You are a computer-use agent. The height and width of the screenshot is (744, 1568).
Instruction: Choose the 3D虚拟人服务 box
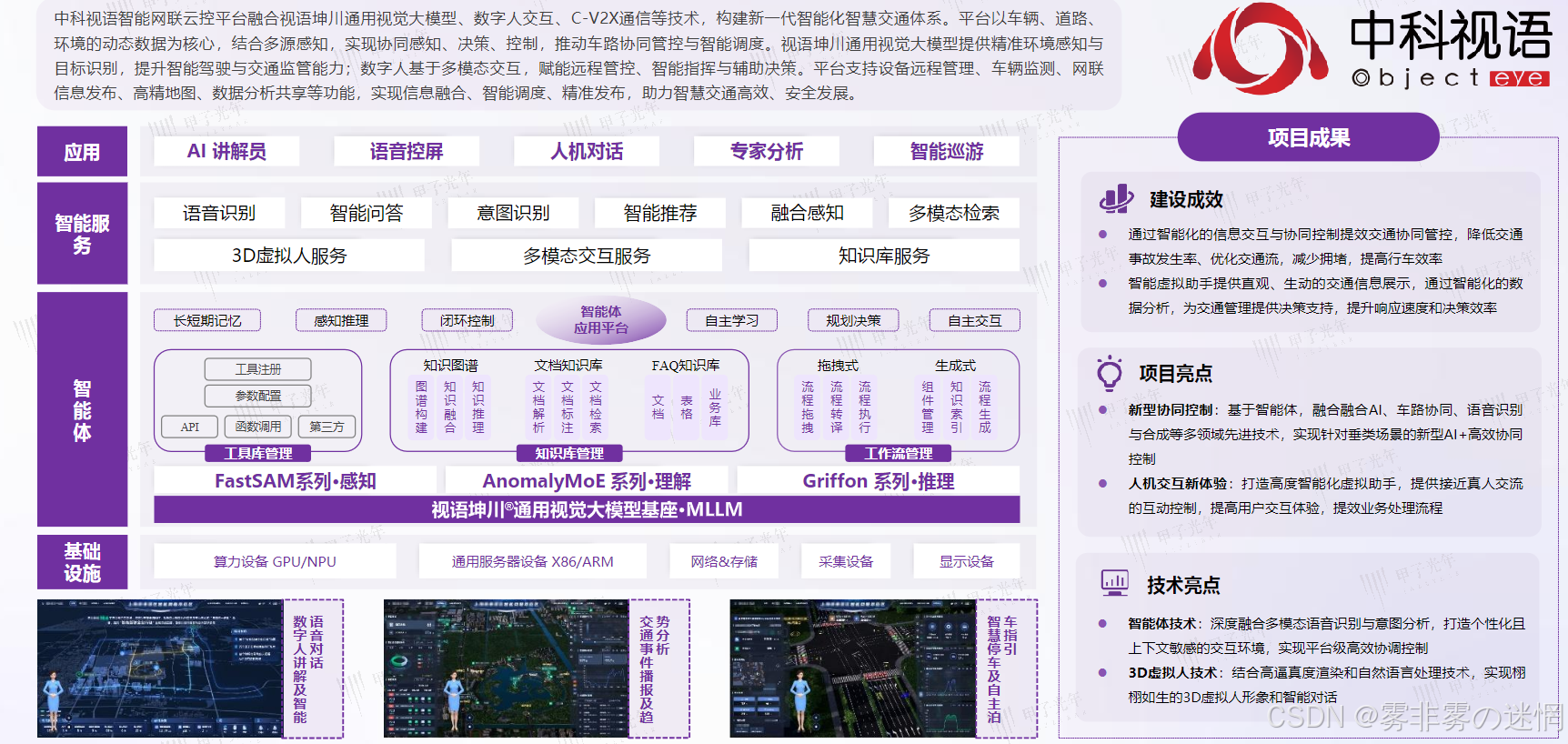point(289,256)
